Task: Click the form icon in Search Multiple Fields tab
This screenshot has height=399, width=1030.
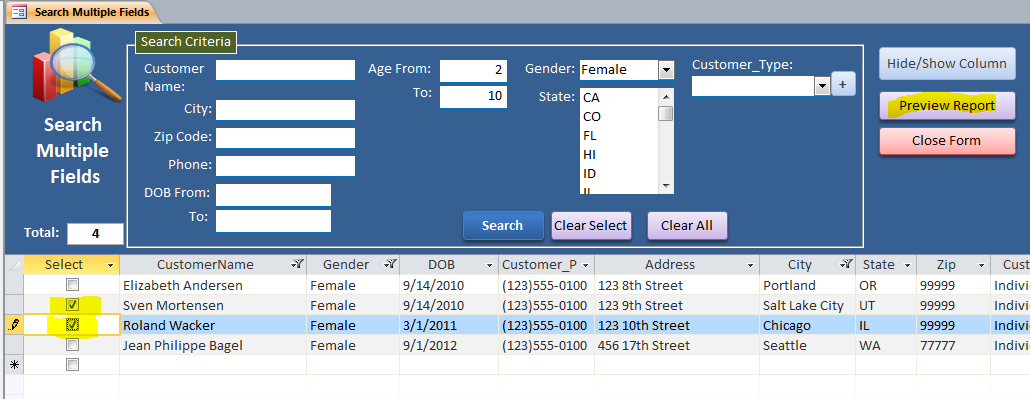Action: (x=19, y=12)
